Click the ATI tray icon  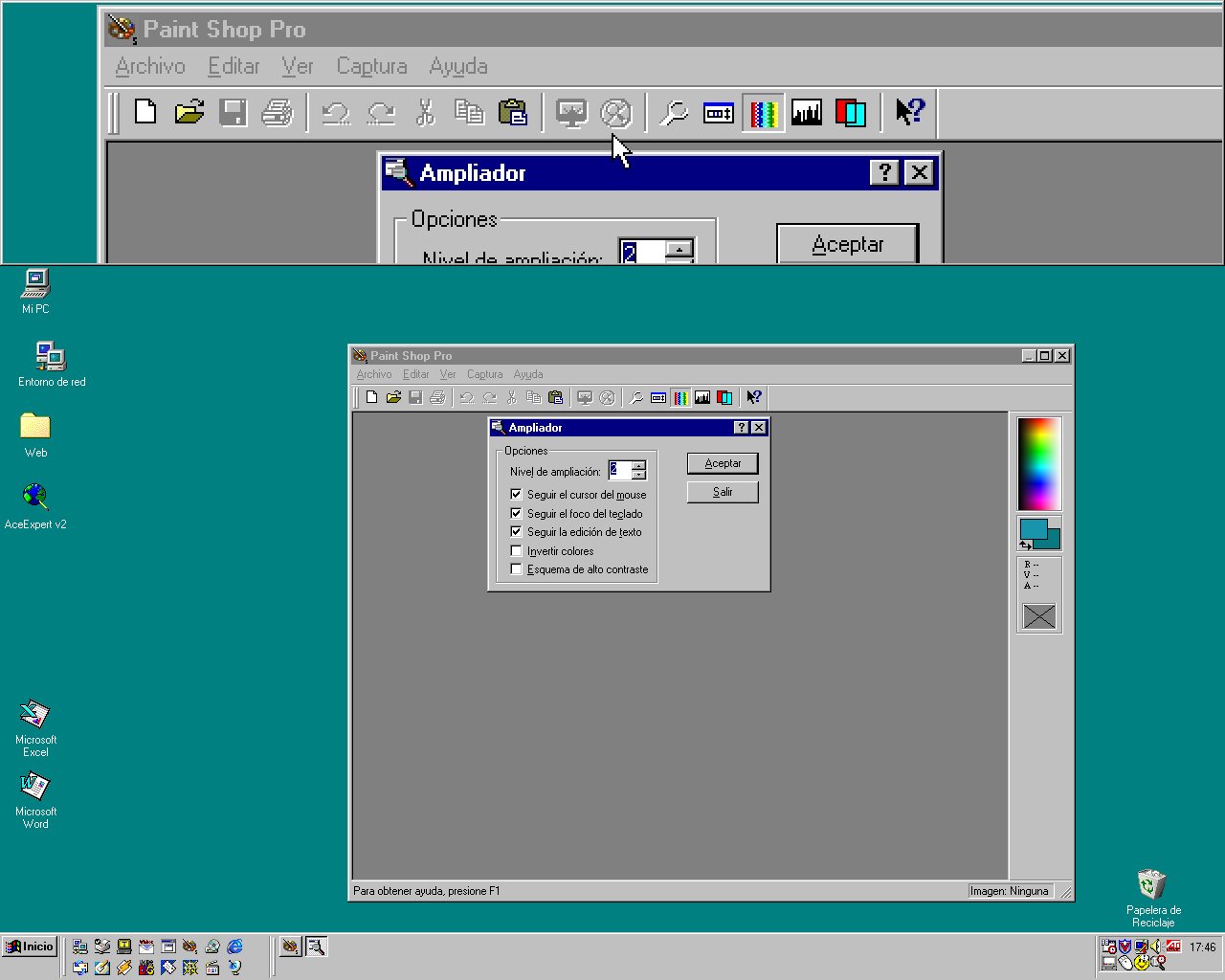pyautogui.click(x=1172, y=947)
